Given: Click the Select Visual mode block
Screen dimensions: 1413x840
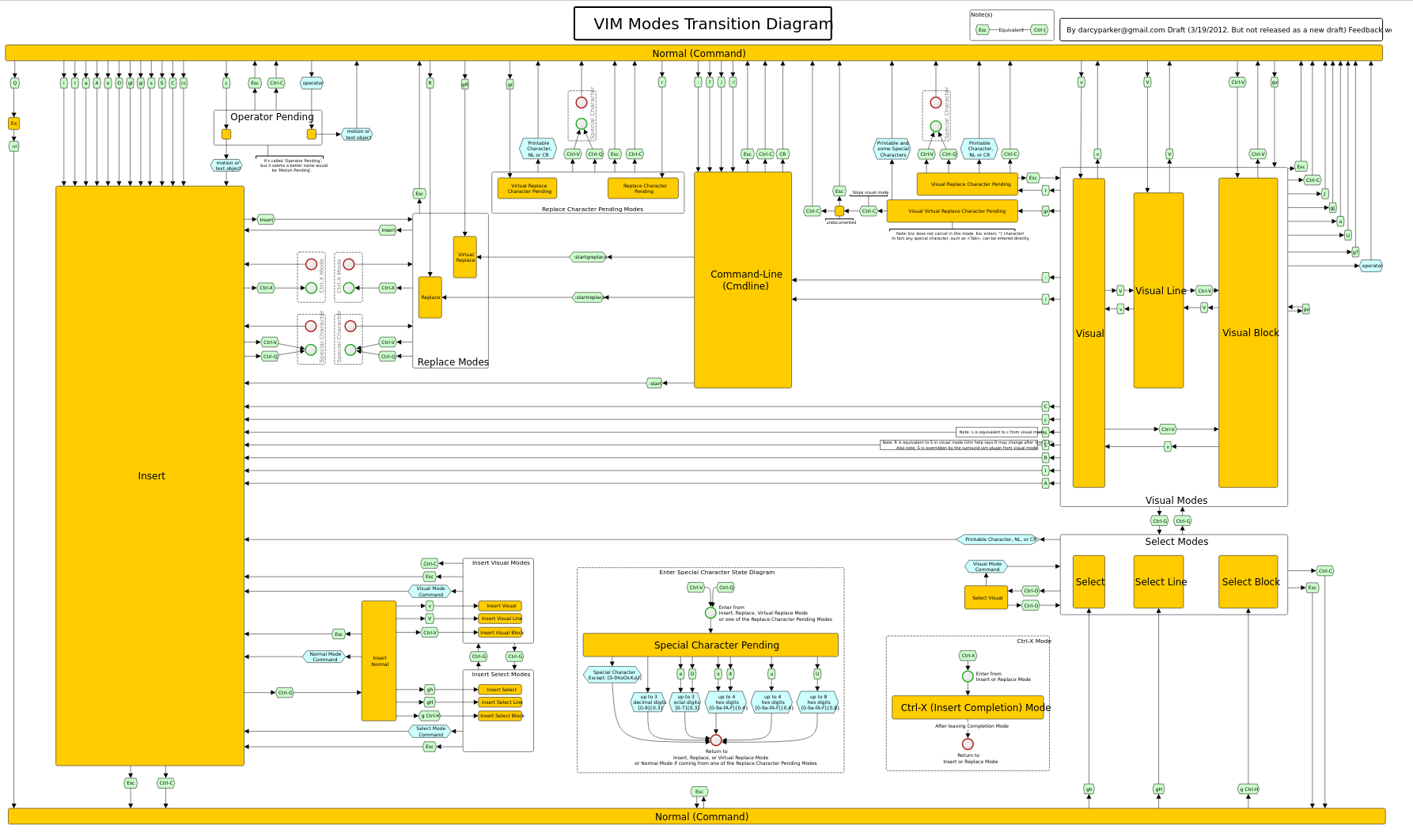Looking at the screenshot, I should click(986, 597).
